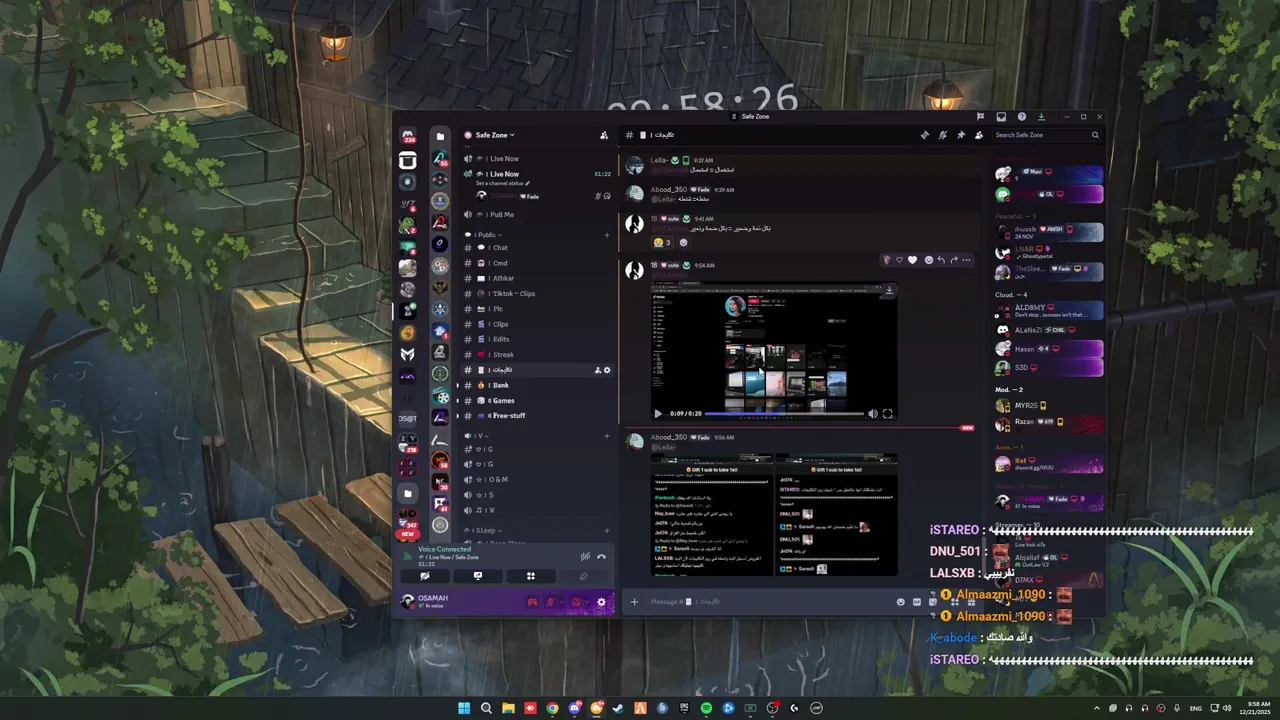Screen dimensions: 1280x720
Task: Open video in fullscreen mode
Action: click(x=887, y=413)
